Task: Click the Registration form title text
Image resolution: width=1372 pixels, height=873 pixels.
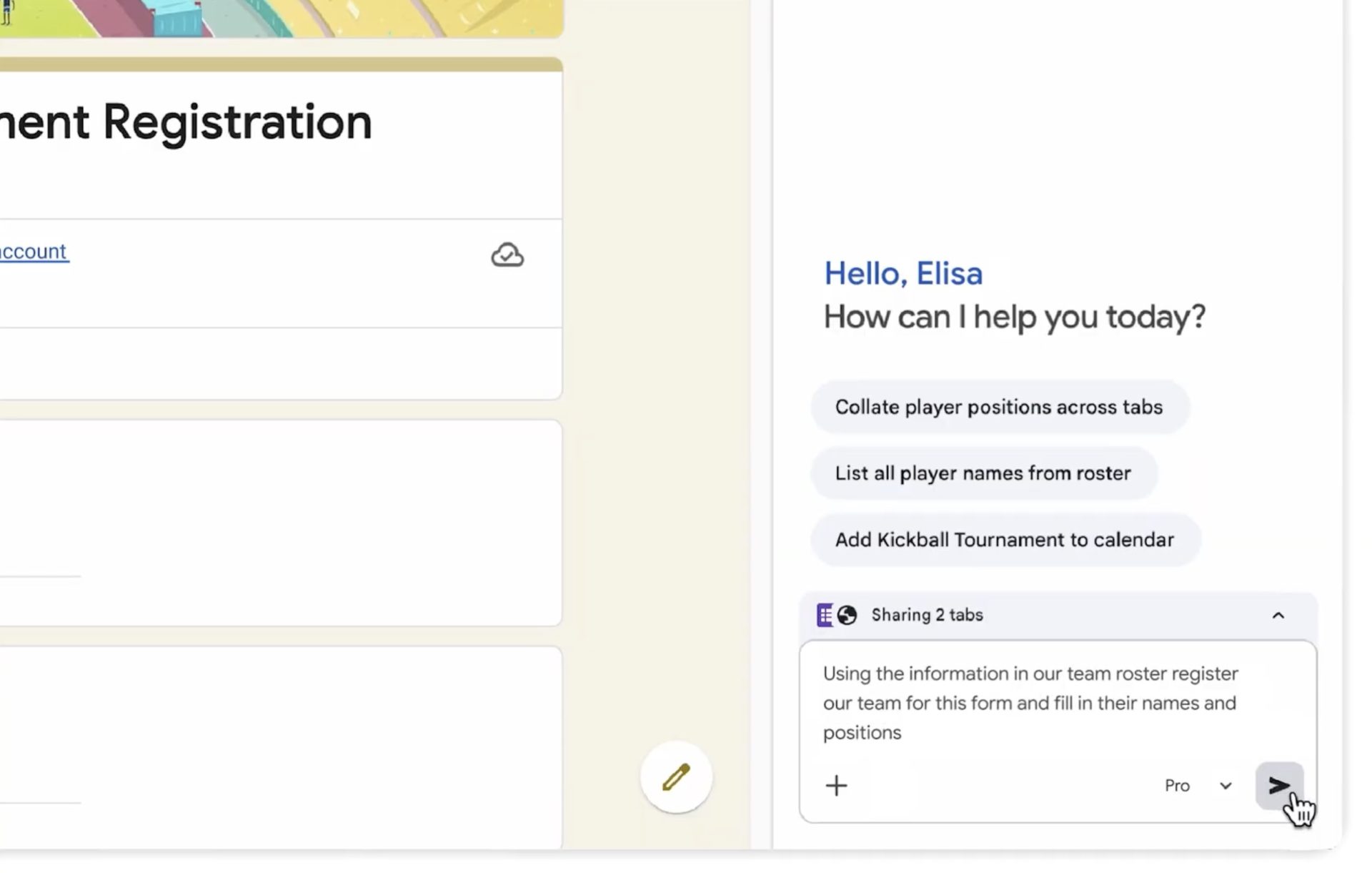Action: click(186, 122)
